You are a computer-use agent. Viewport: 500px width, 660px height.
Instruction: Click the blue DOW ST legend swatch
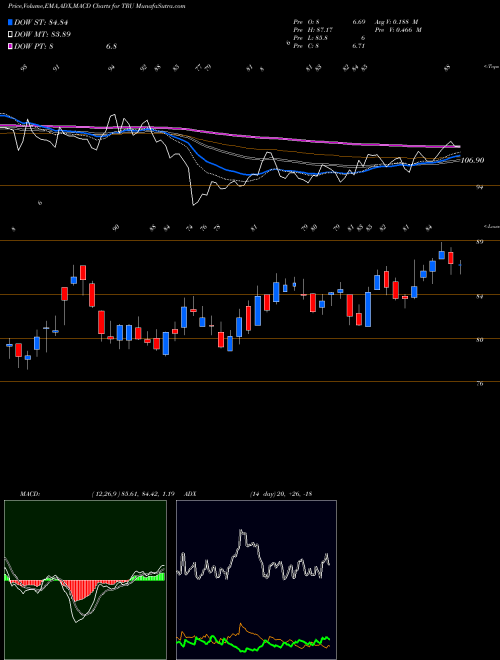11,22
